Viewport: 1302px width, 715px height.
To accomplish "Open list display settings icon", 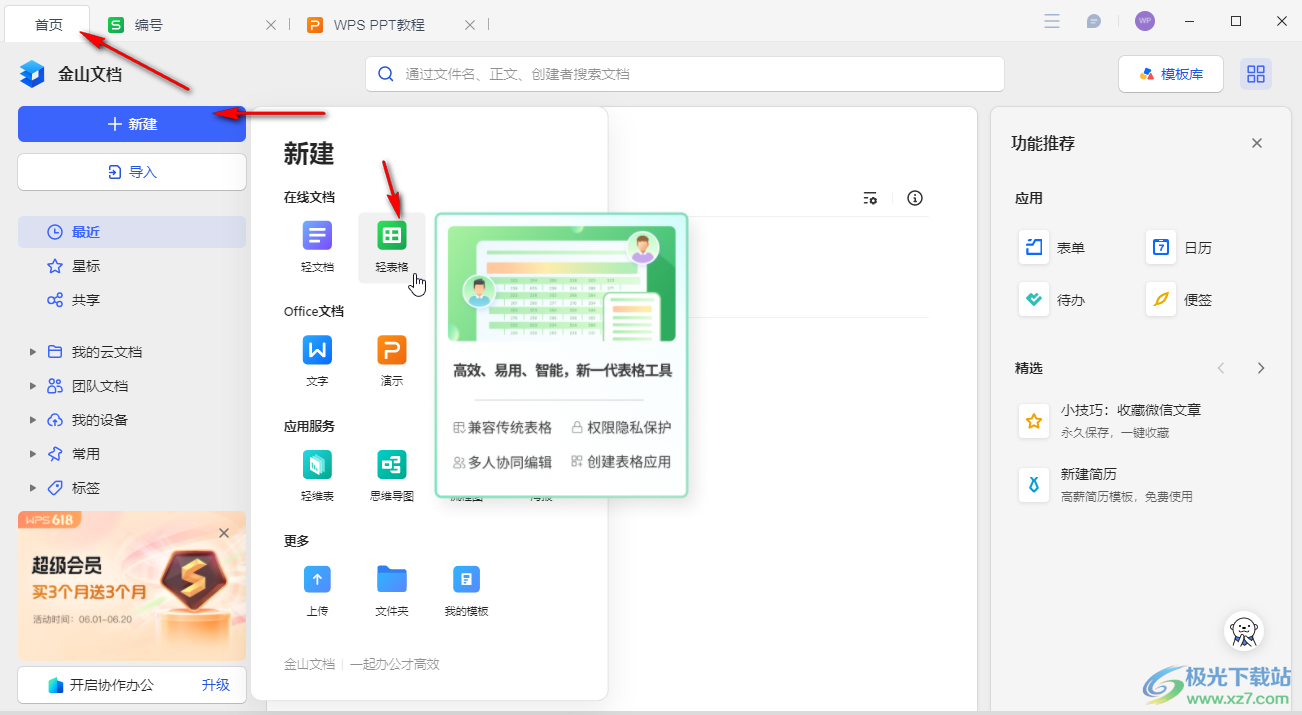I will 870,198.
